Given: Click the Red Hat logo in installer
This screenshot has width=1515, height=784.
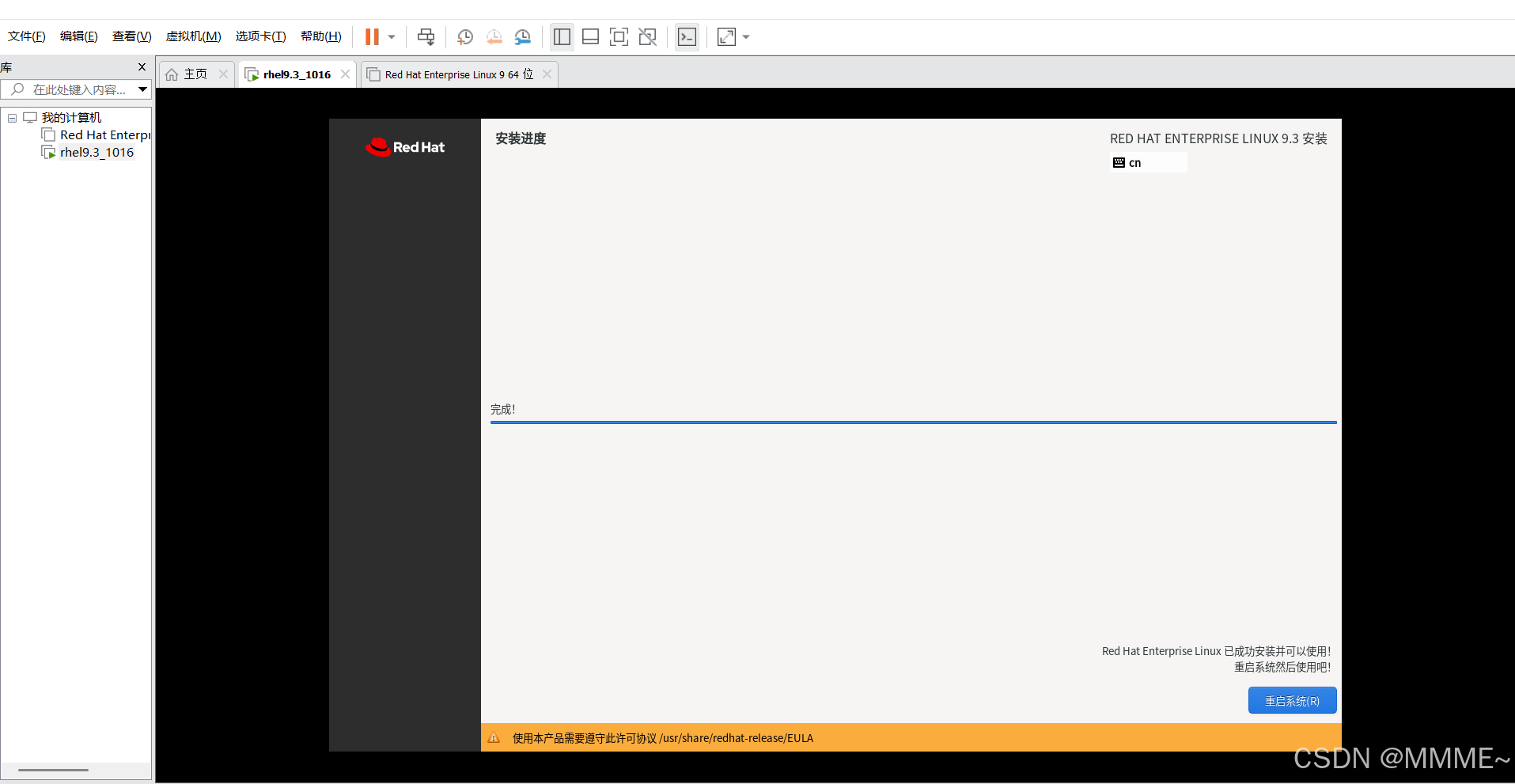Looking at the screenshot, I should (x=405, y=147).
